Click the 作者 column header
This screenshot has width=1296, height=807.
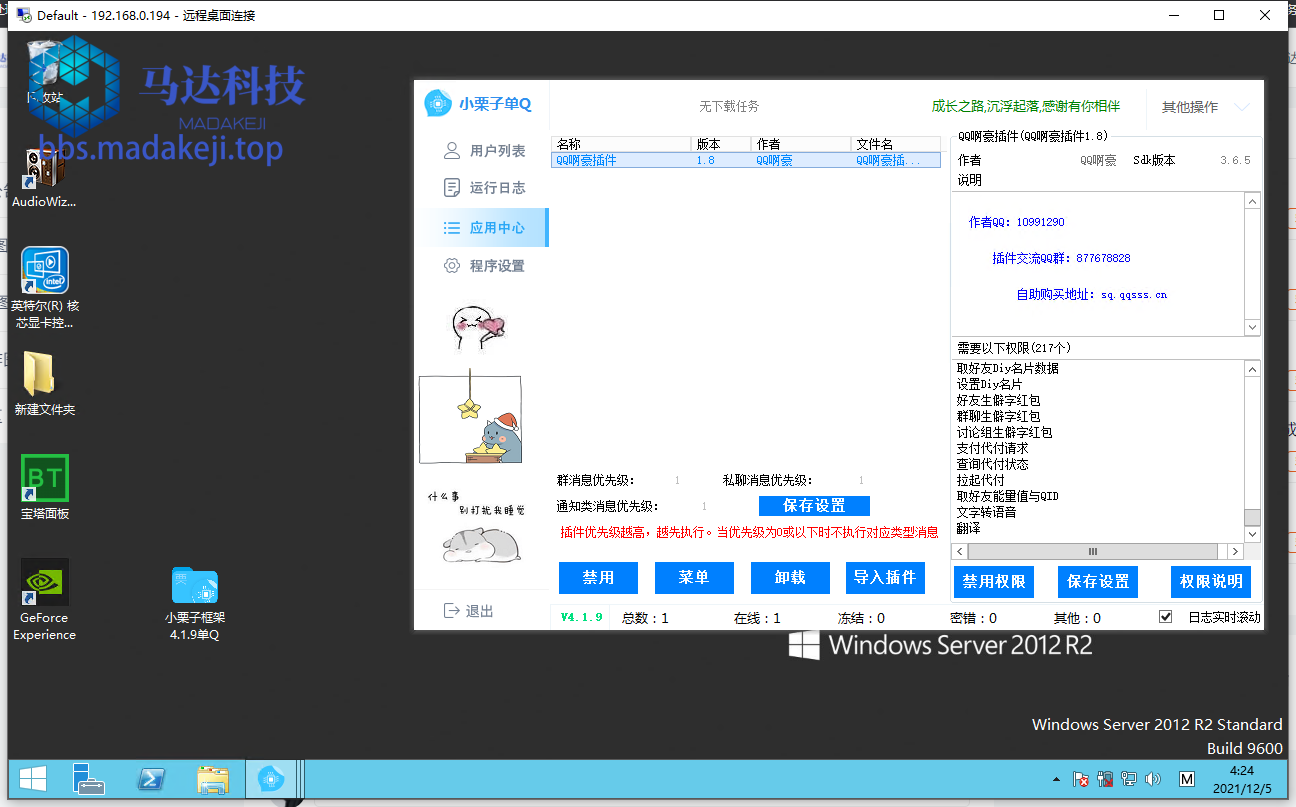[801, 144]
